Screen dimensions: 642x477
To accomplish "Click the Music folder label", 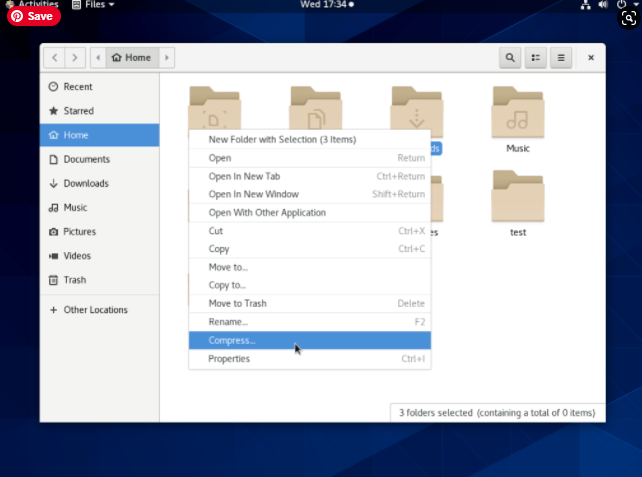I will click(518, 149).
